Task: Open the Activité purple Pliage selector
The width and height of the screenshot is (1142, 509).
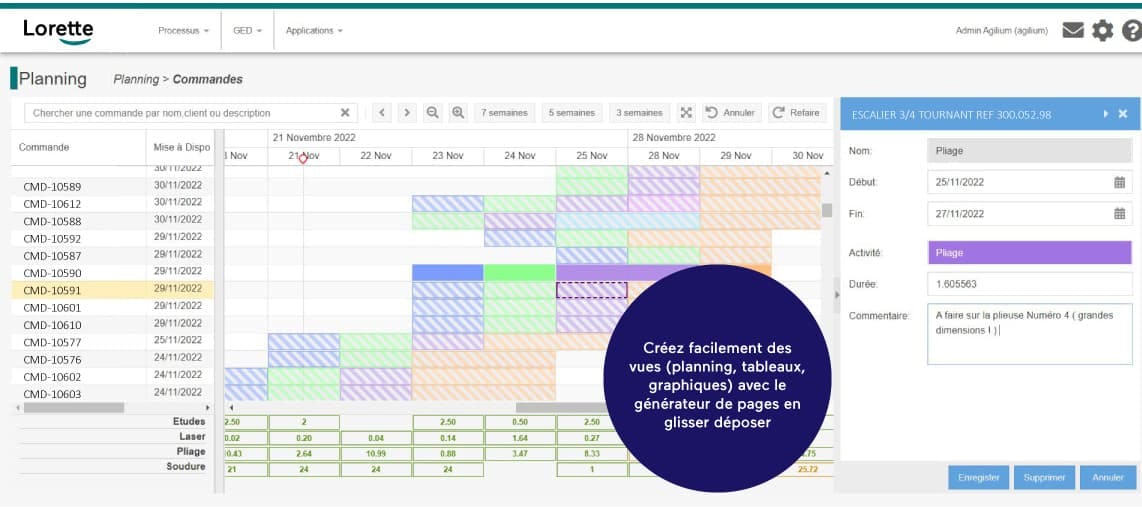Action: coord(1029,253)
